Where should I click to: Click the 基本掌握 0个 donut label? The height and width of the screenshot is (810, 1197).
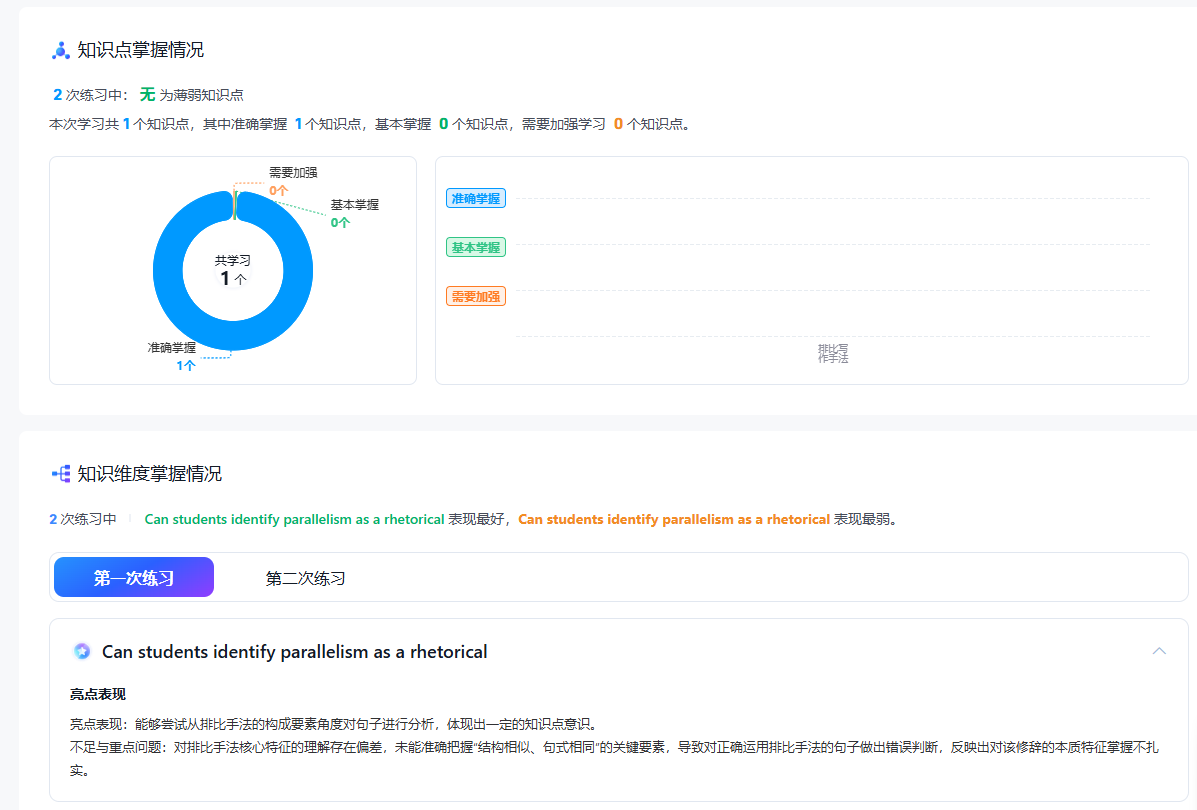coord(354,213)
